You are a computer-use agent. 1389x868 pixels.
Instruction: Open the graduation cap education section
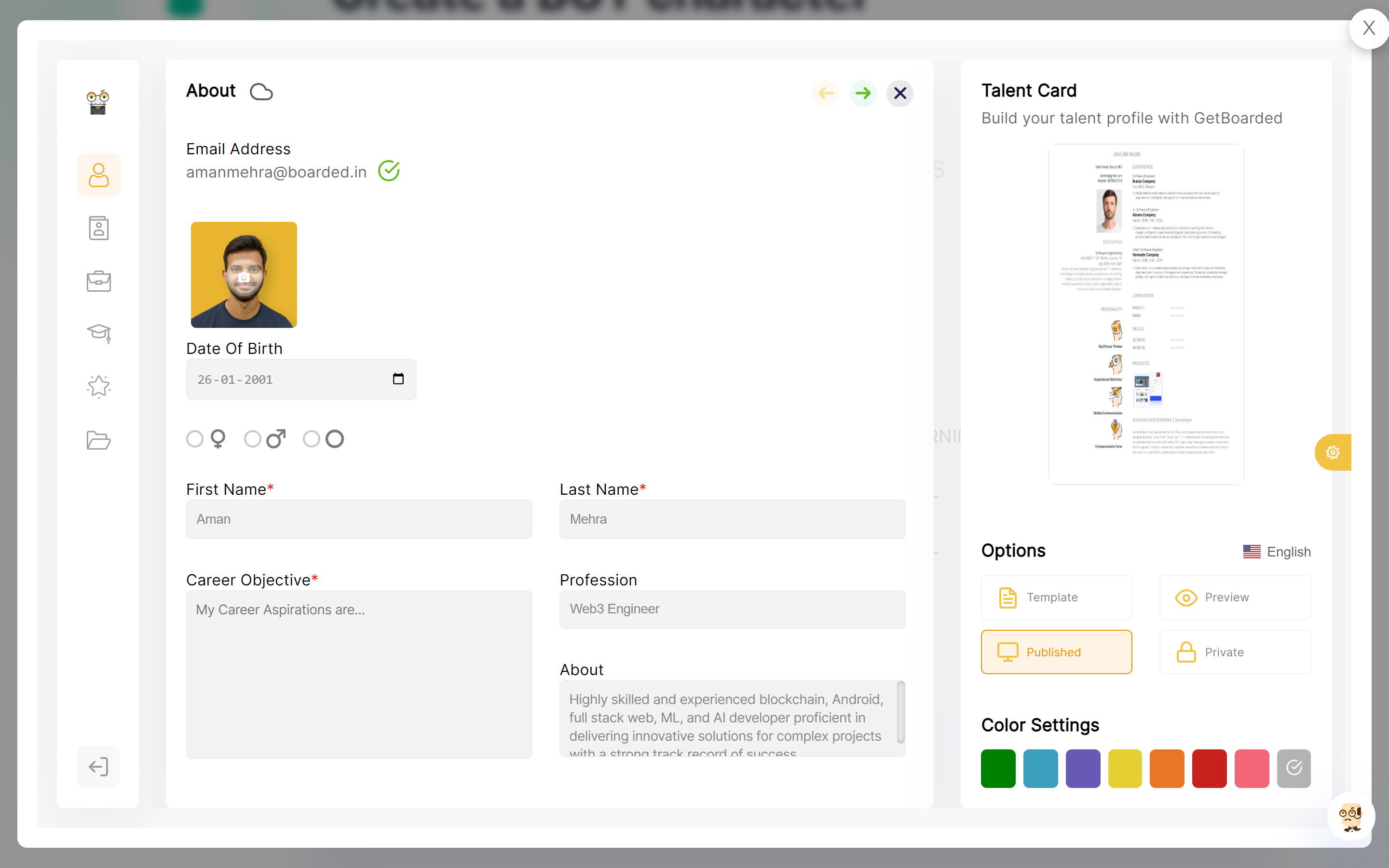(x=99, y=333)
